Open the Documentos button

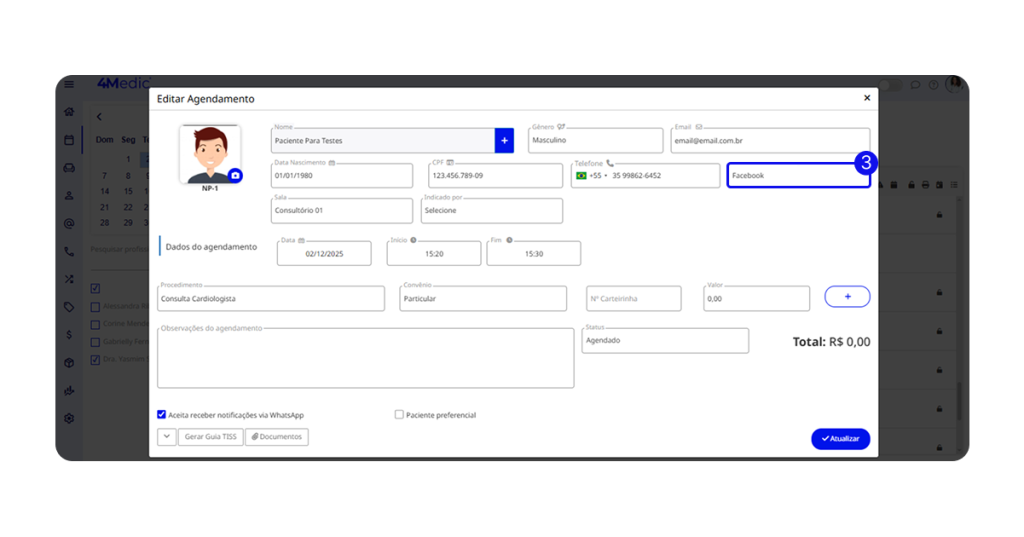[277, 437]
